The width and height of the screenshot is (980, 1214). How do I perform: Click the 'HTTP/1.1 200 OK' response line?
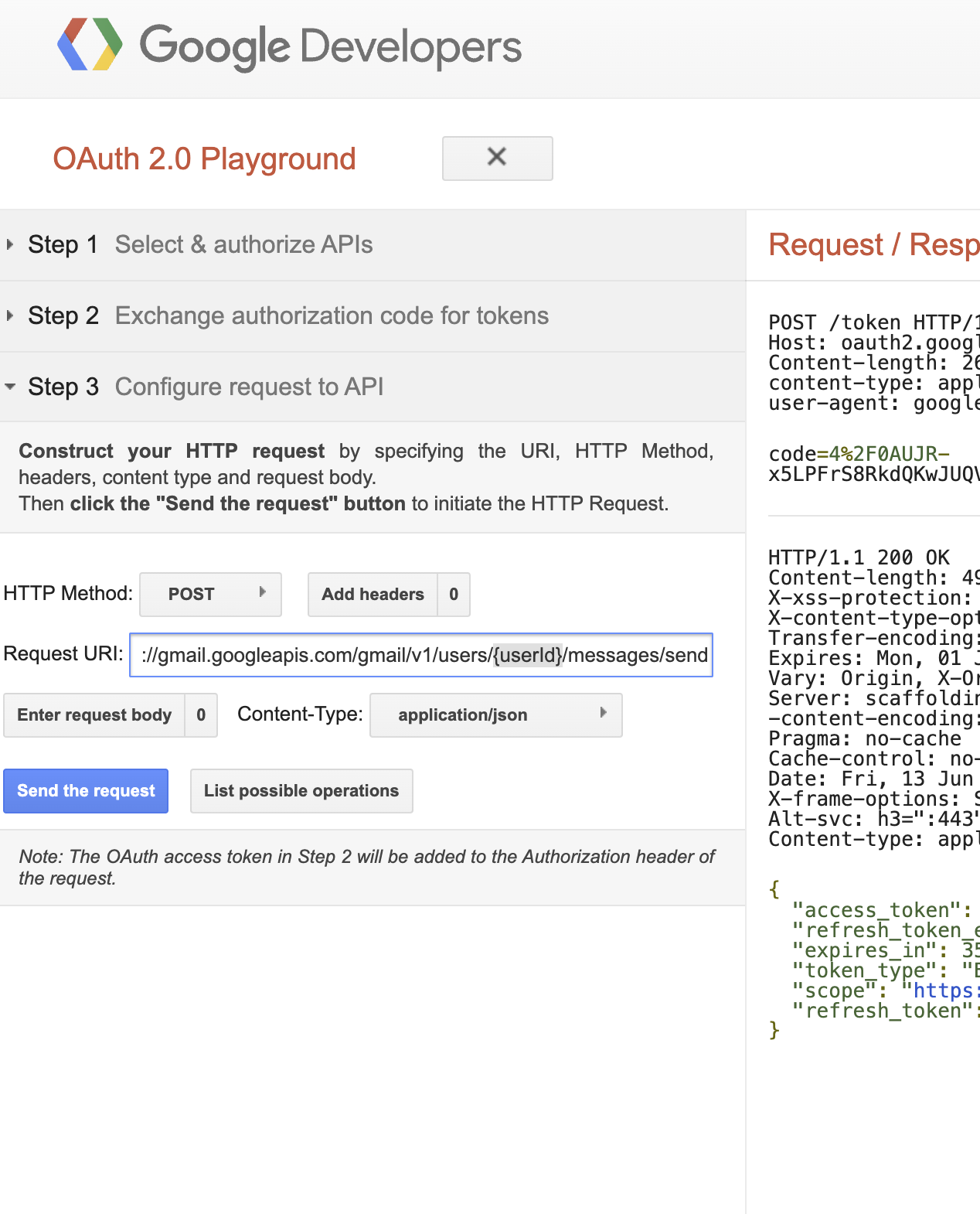[x=859, y=558]
